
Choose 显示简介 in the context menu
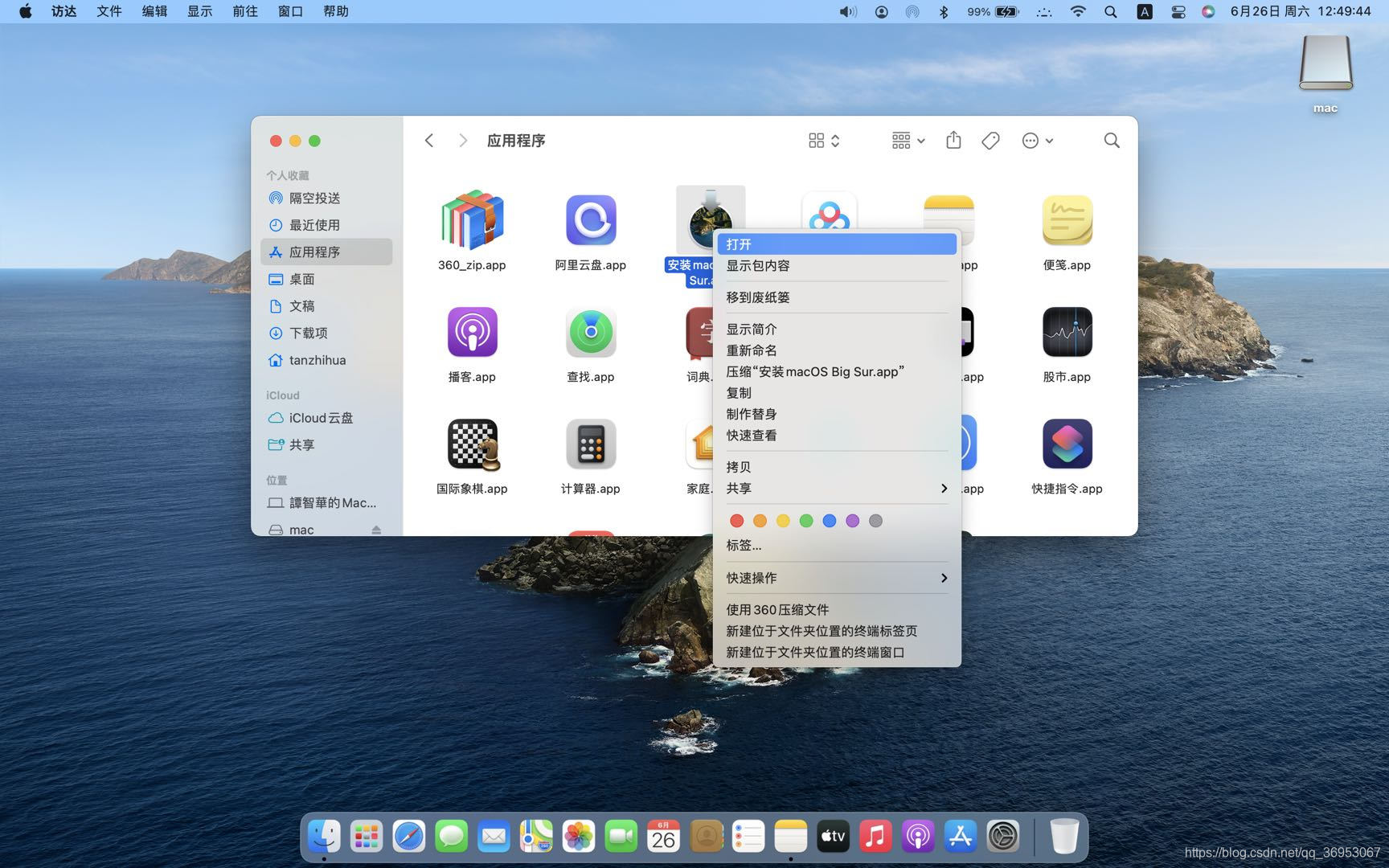tap(837, 330)
